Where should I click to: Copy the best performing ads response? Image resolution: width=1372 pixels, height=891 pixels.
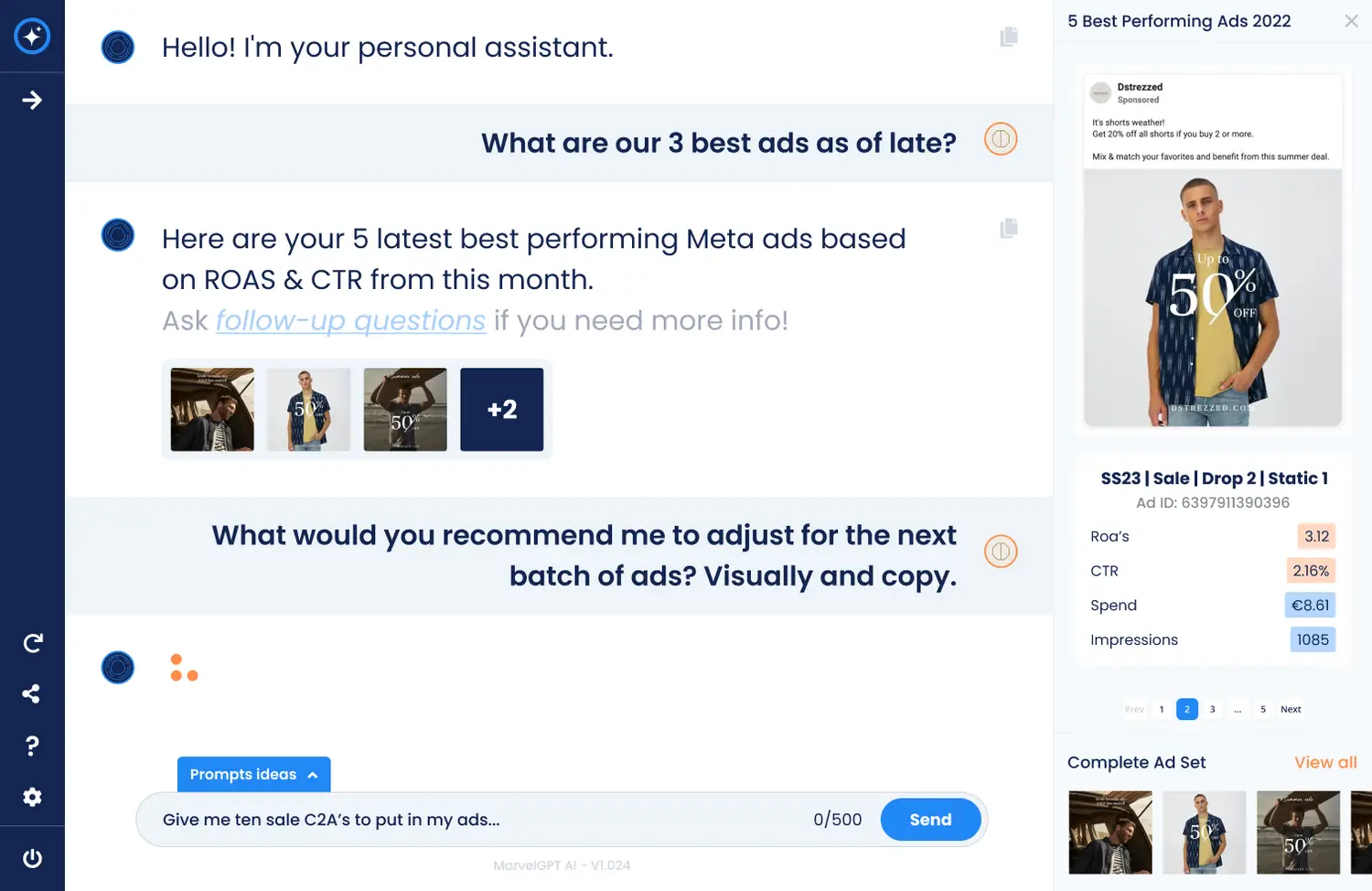point(1009,228)
